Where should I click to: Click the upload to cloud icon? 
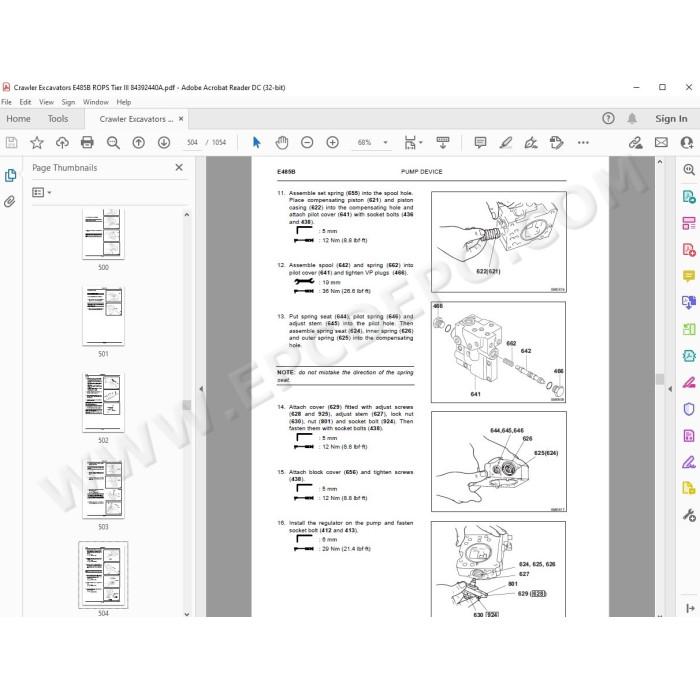pos(62,142)
